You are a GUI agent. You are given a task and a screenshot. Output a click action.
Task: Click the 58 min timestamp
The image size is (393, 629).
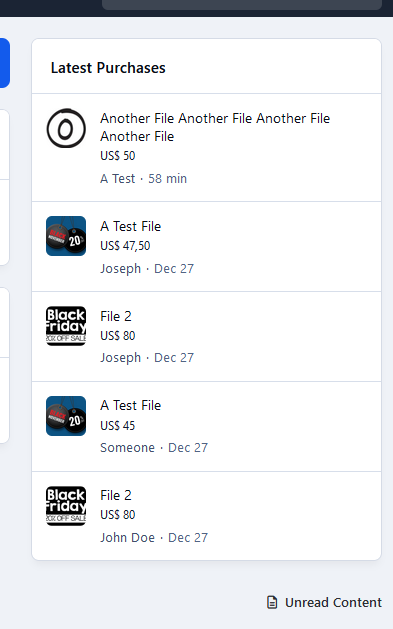coord(167,179)
